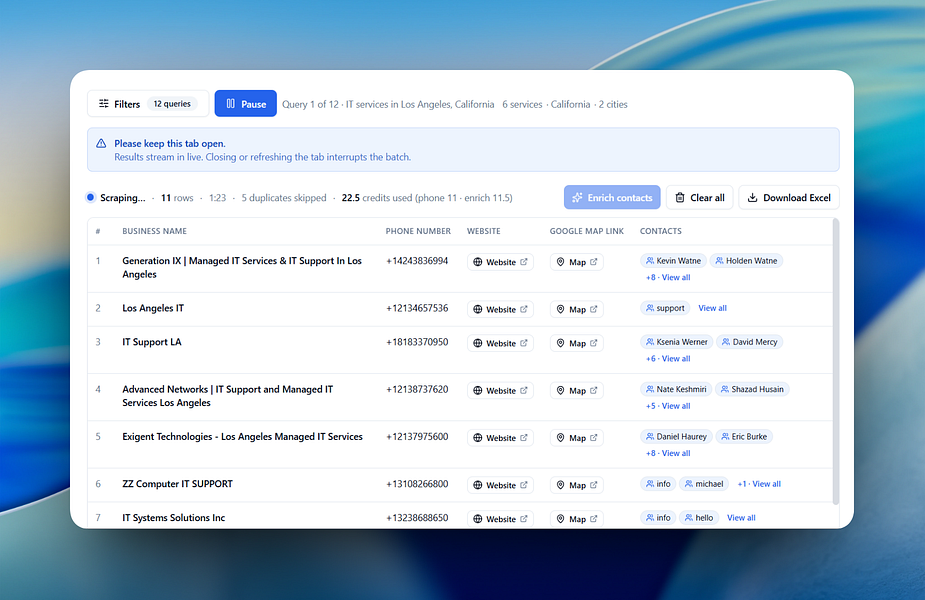
Task: Pause the running scrape
Action: [x=245, y=104]
